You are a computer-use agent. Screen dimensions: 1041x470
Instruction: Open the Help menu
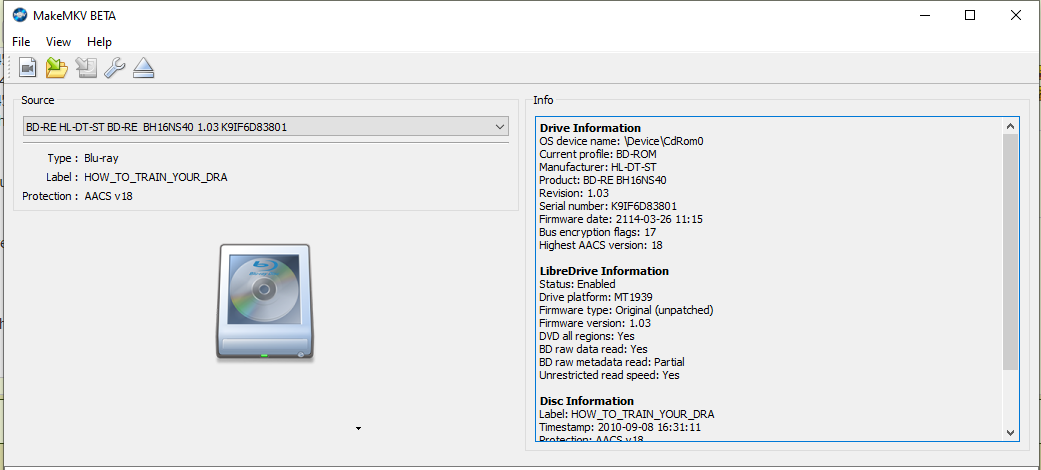99,42
